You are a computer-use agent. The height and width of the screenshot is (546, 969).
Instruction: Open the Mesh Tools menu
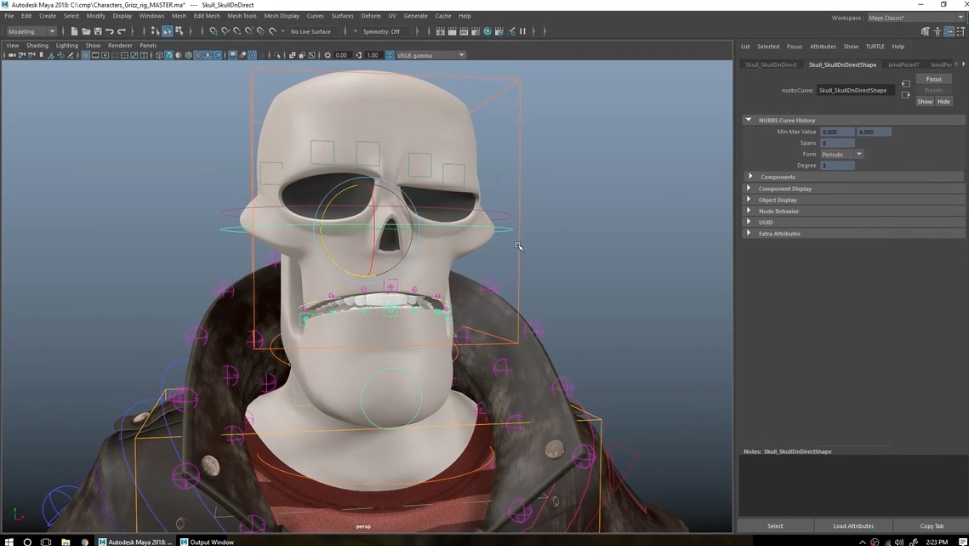point(242,16)
